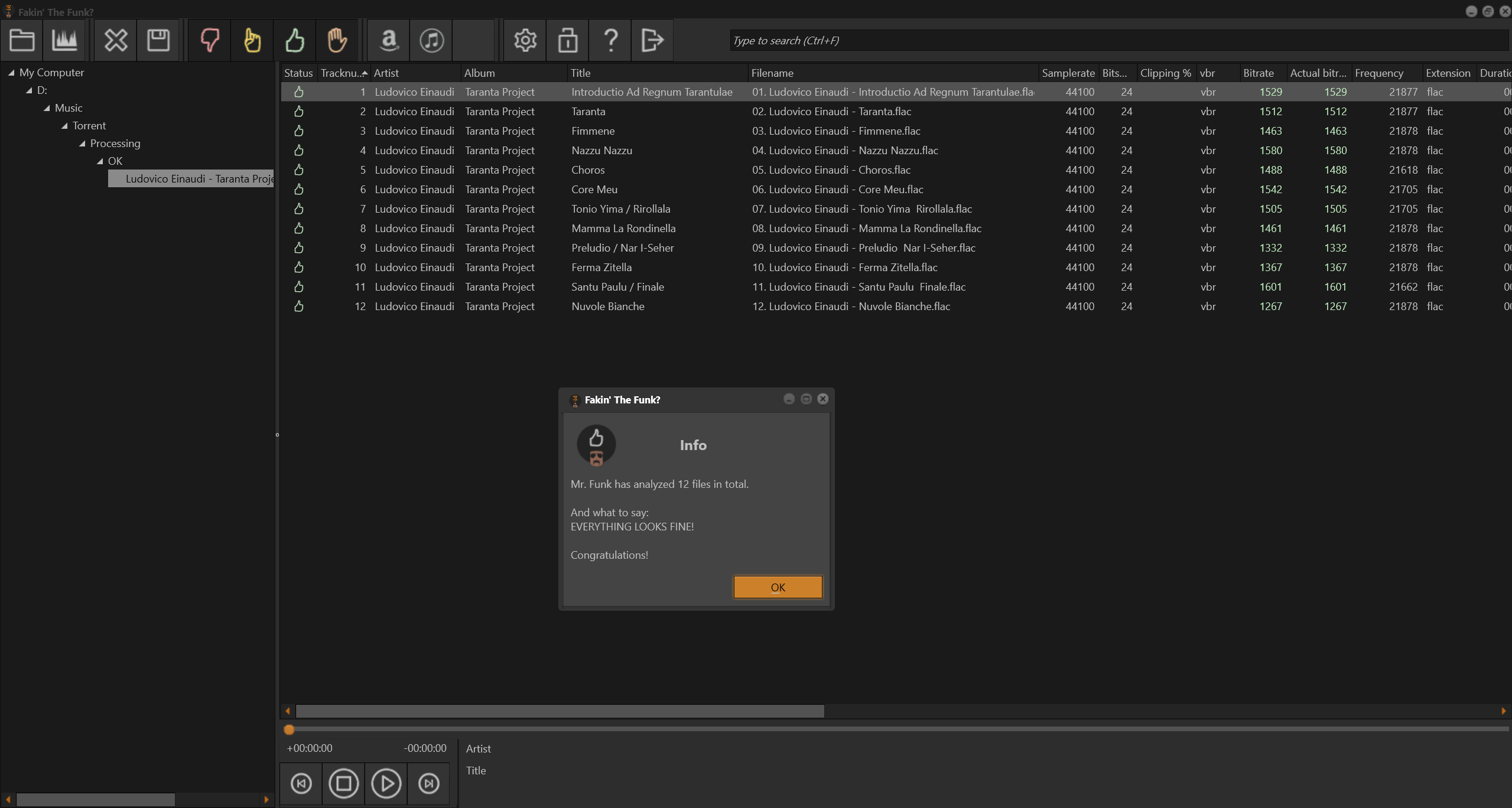This screenshot has width=1512, height=808.
Task: Collapse the Music tree node
Action: click(x=47, y=108)
